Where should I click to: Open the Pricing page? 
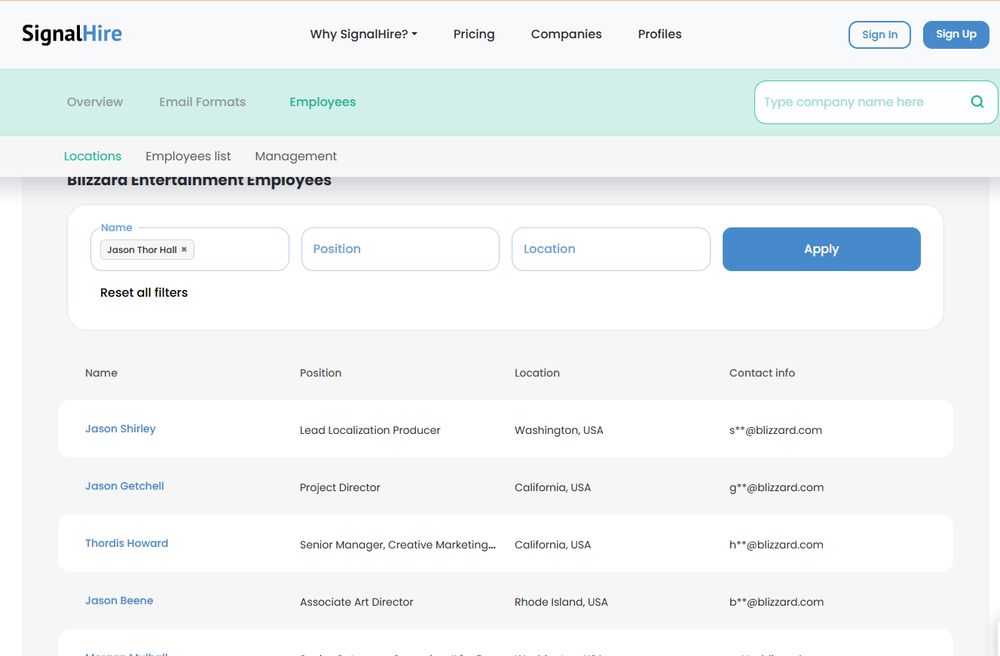(x=474, y=34)
